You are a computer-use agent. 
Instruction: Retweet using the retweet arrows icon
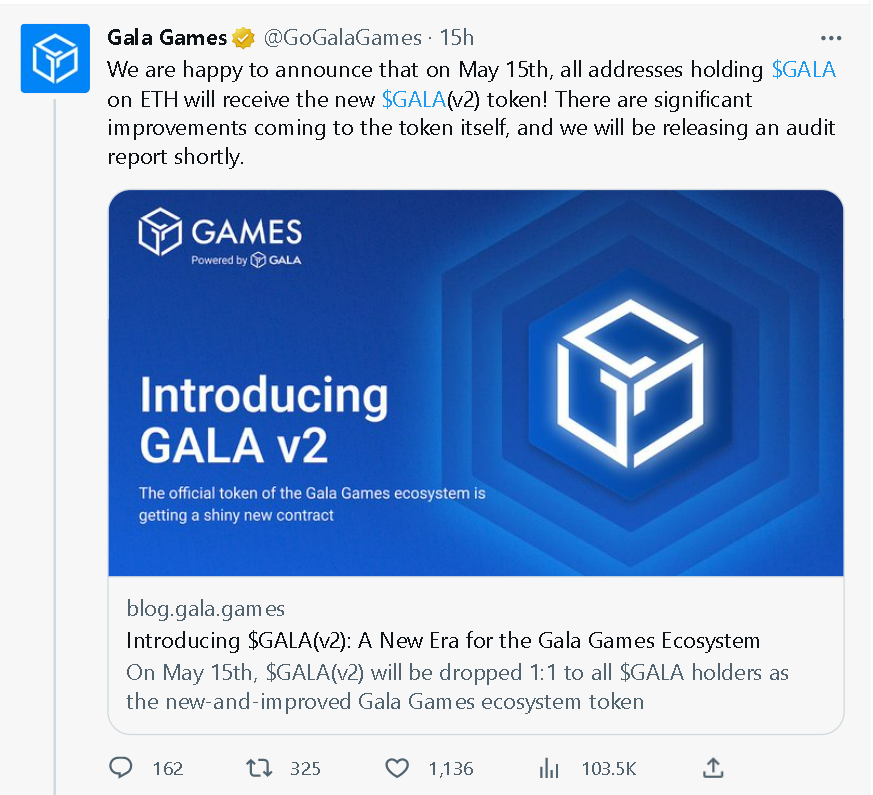(259, 768)
